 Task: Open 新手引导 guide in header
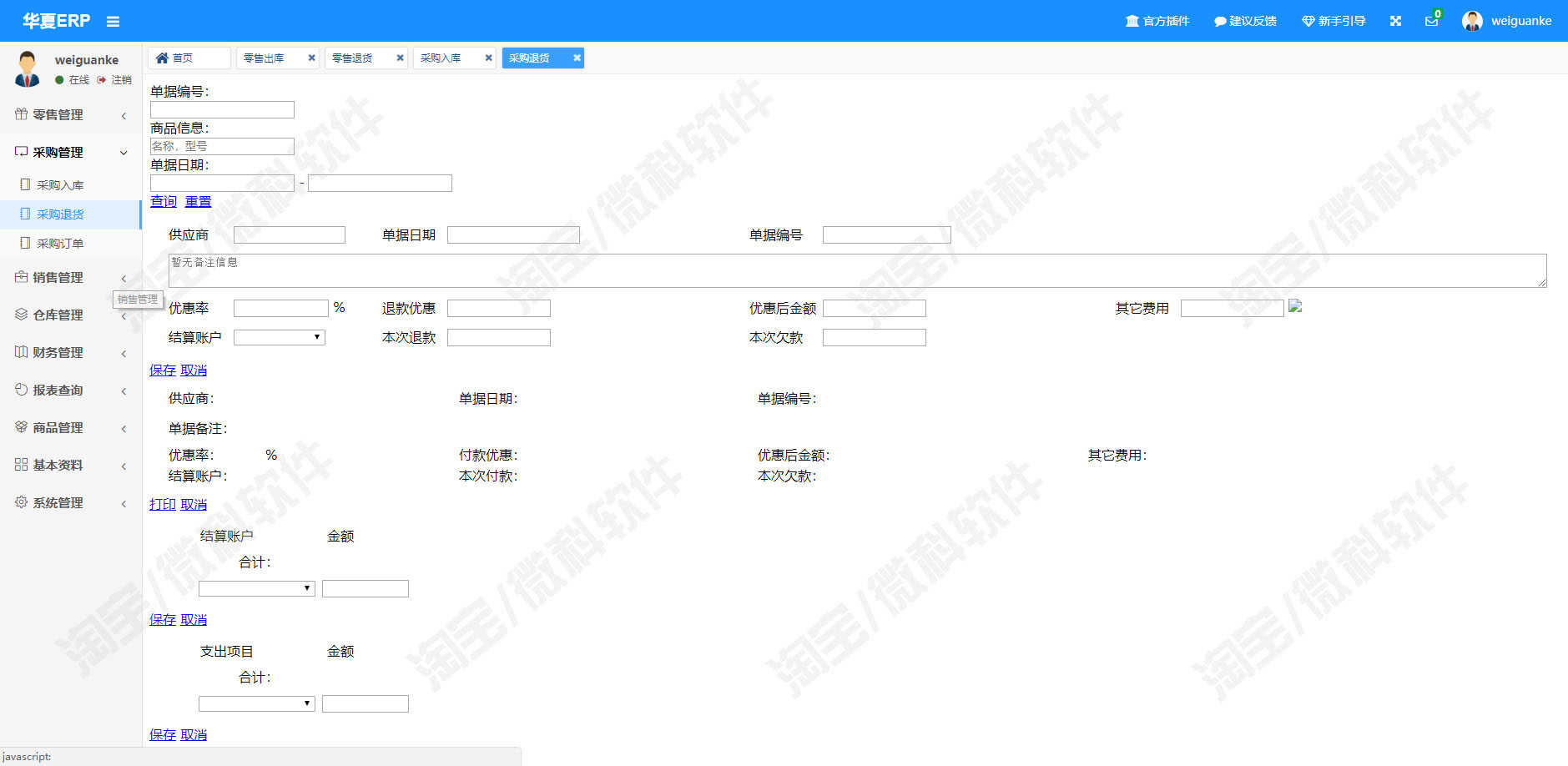pos(1334,21)
